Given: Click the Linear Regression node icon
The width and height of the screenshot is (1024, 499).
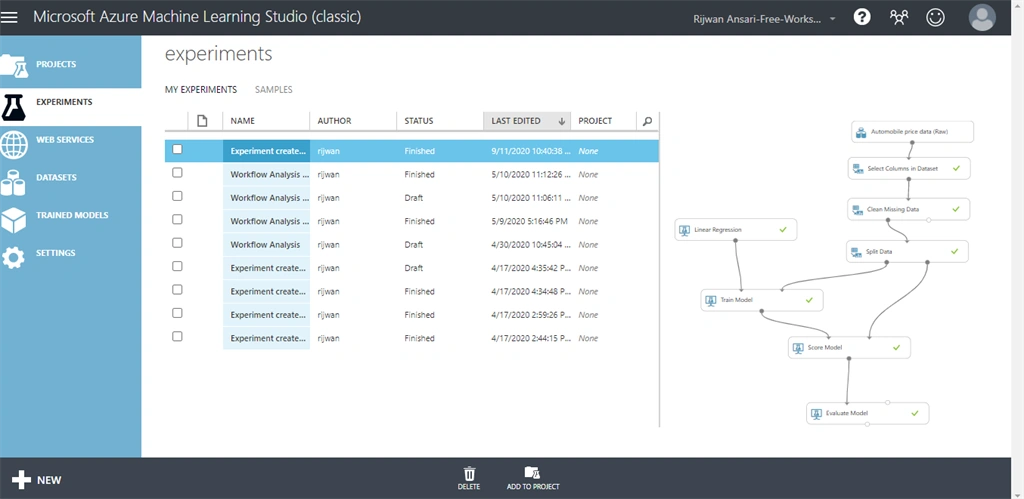Looking at the screenshot, I should pos(684,230).
